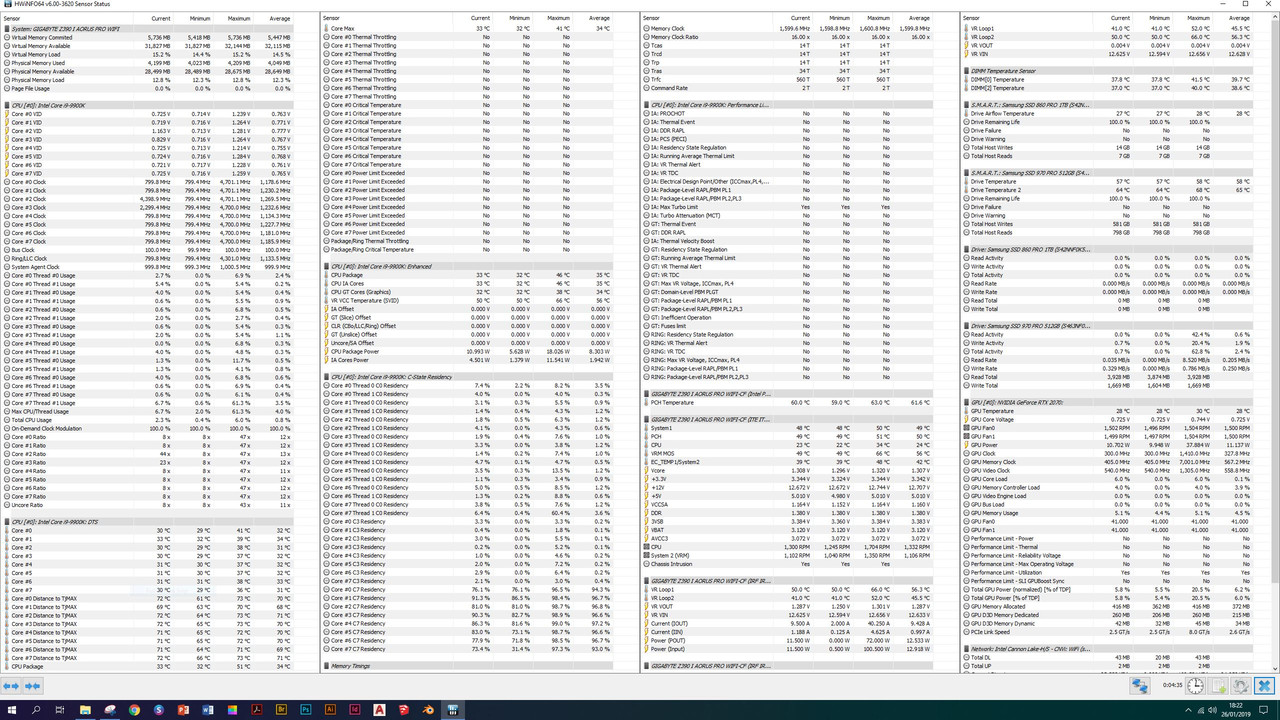
Task: Start logging sensor data to file
Action: pos(1217,685)
